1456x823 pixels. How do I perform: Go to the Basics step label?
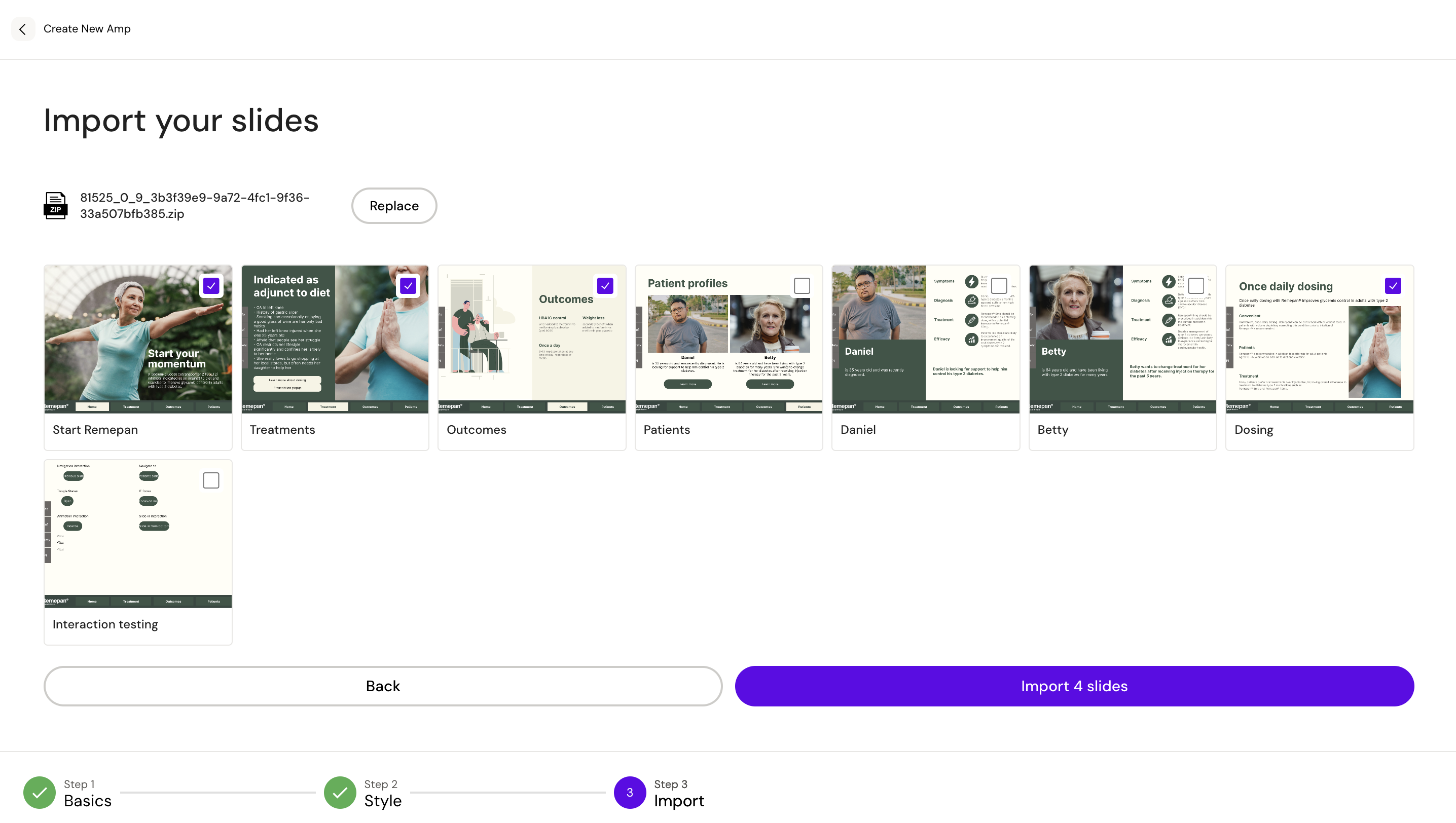[x=87, y=800]
